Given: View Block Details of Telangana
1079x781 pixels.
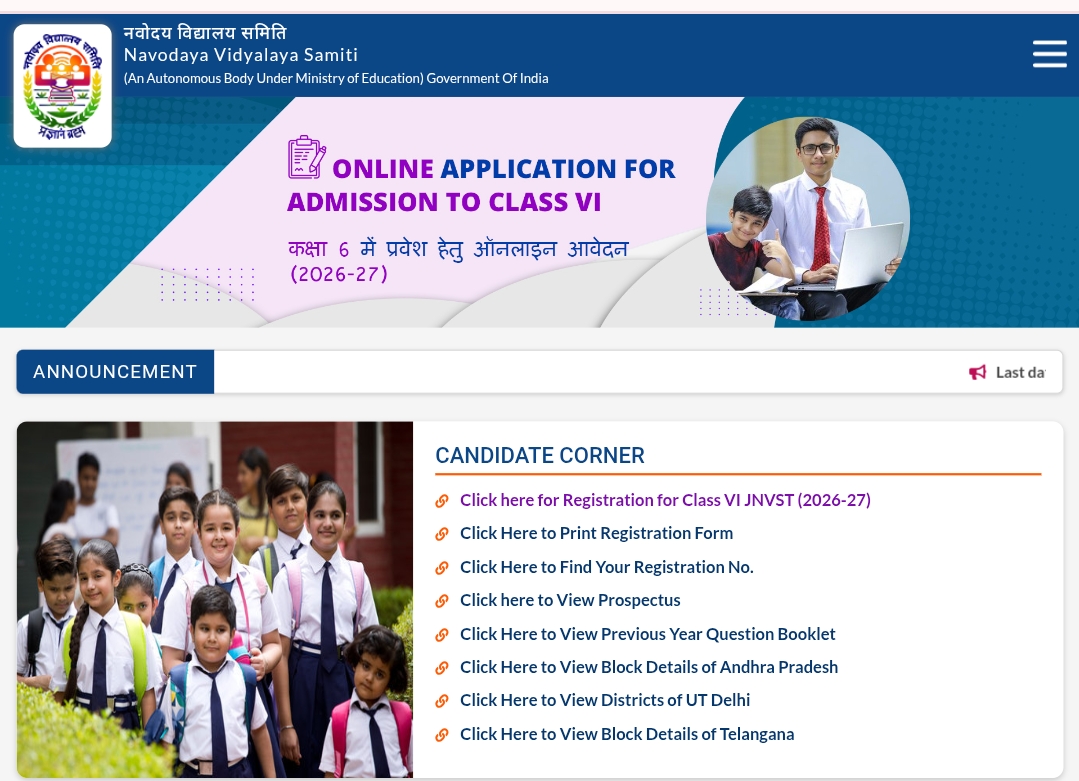Looking at the screenshot, I should (x=627, y=734).
